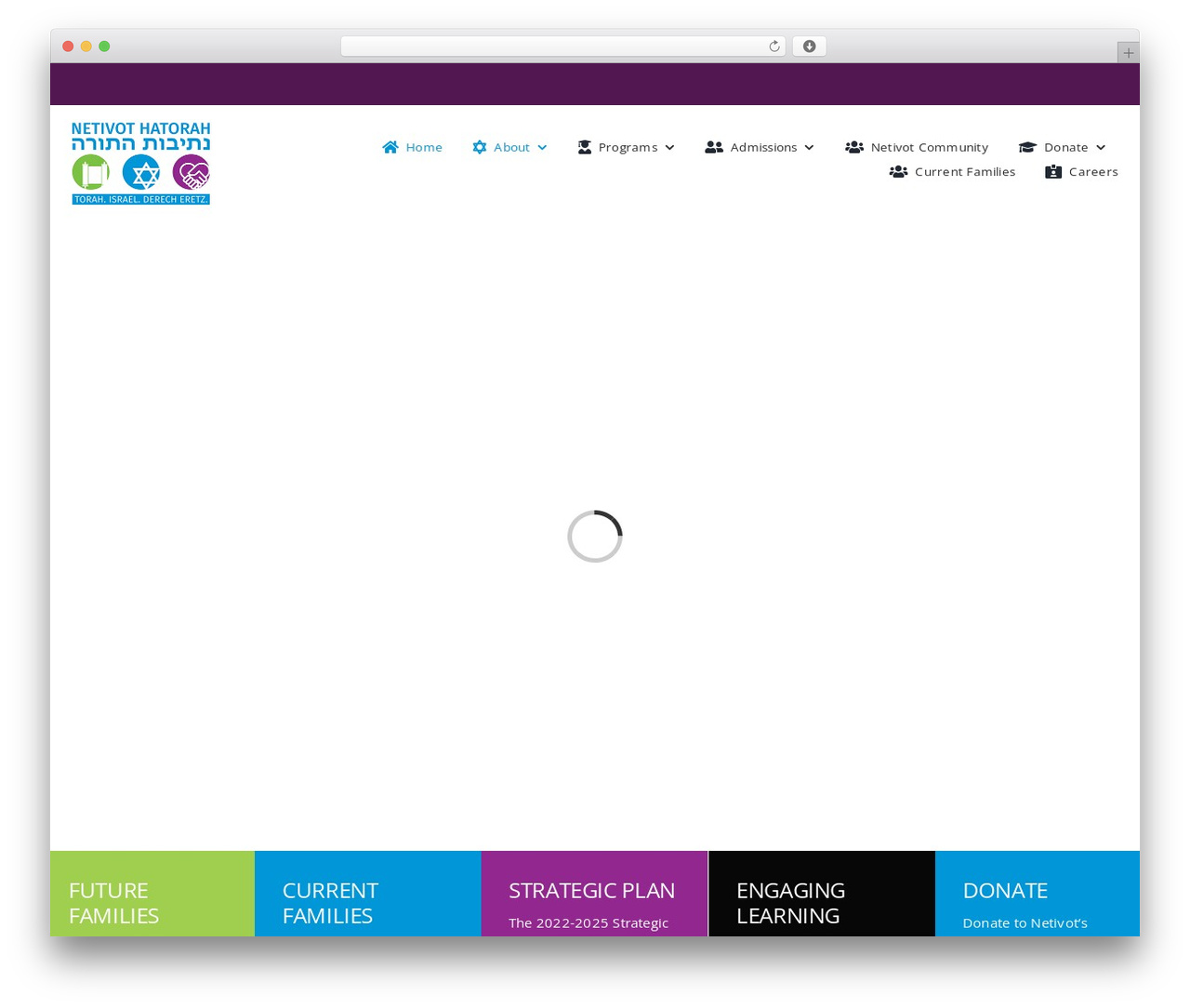1190x1008 pixels.
Task: Open the Admissions menu item
Action: (763, 147)
